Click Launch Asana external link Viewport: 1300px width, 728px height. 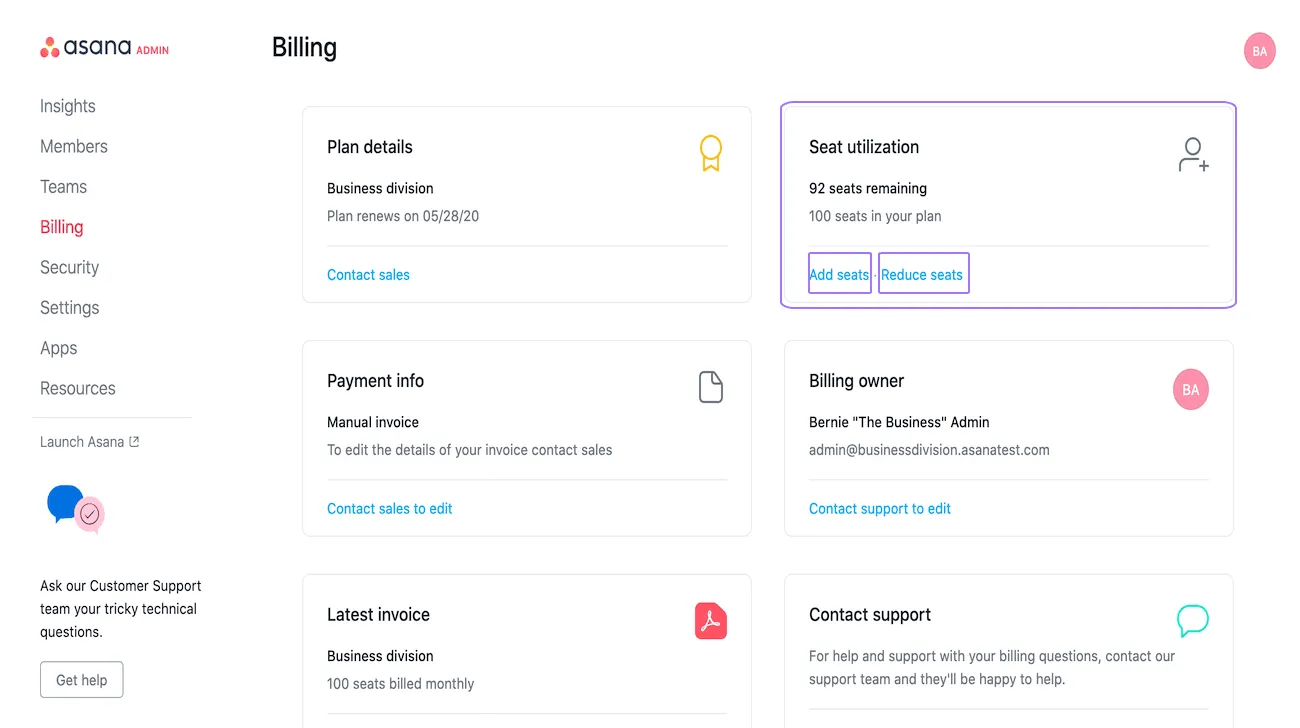click(x=89, y=442)
